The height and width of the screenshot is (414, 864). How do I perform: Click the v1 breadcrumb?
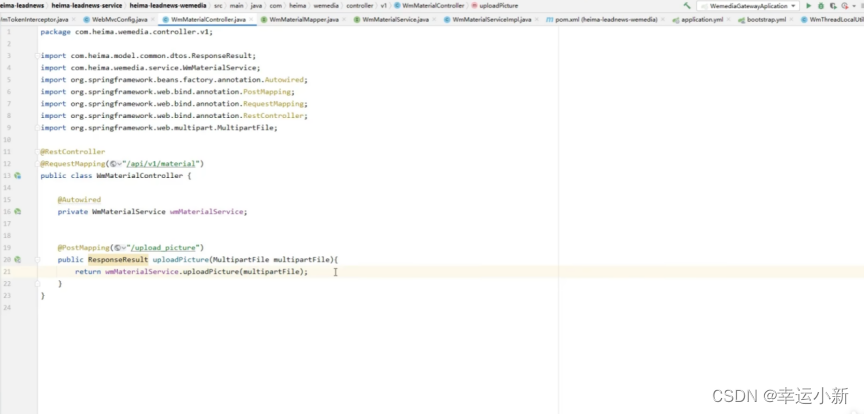(383, 6)
